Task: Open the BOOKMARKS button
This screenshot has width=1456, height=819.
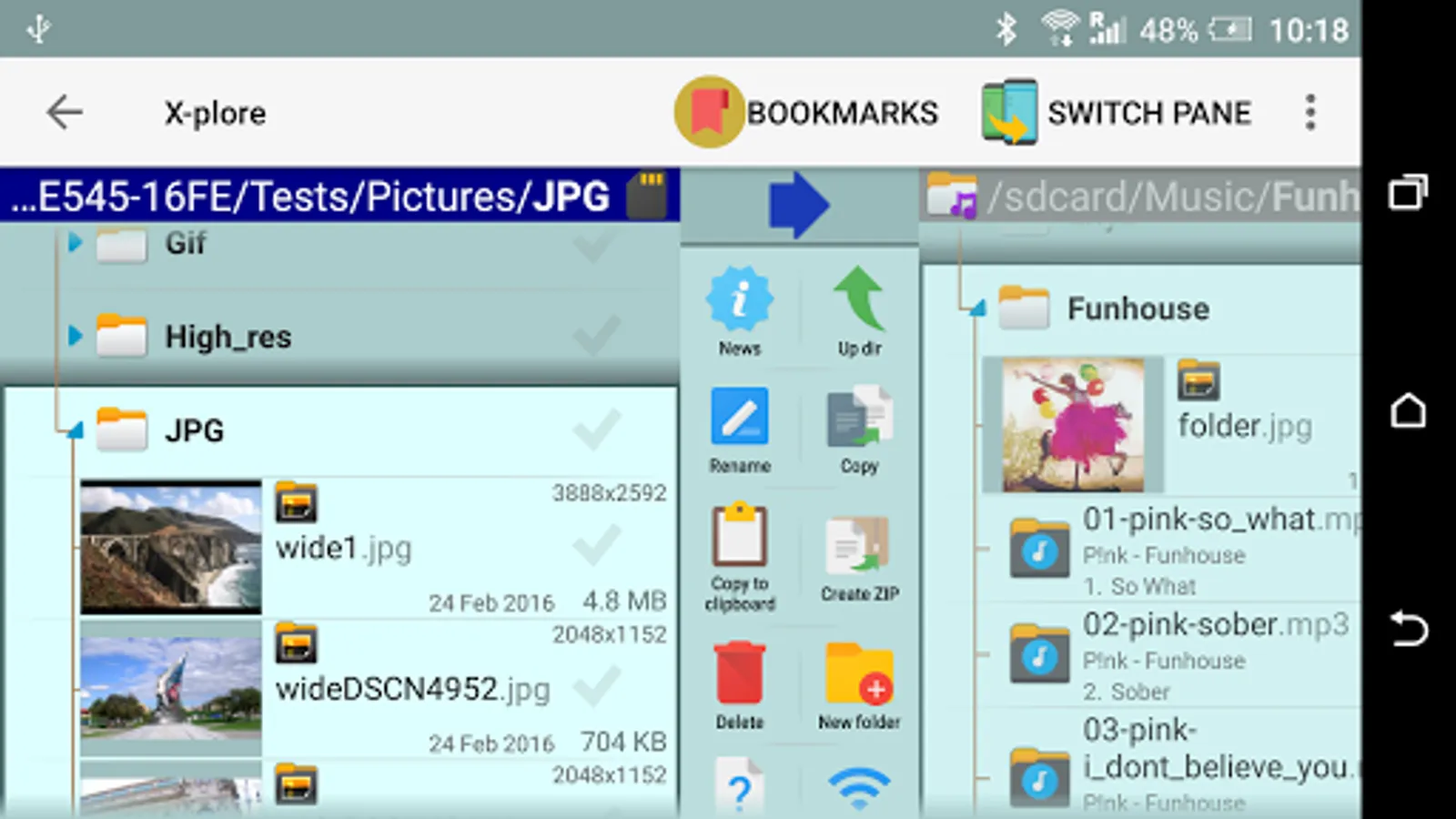Action: coord(806,113)
